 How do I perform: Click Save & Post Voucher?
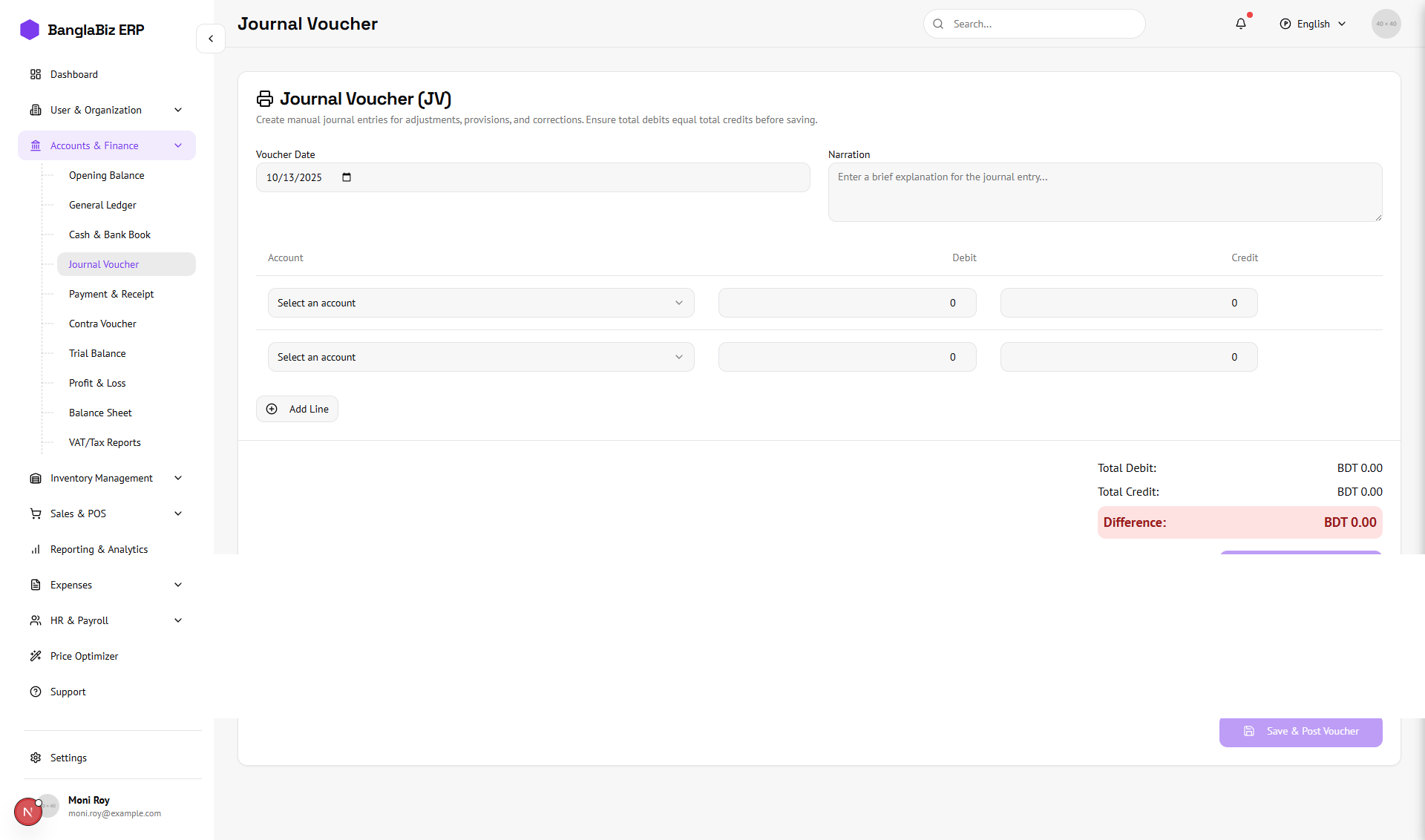[x=1300, y=732]
